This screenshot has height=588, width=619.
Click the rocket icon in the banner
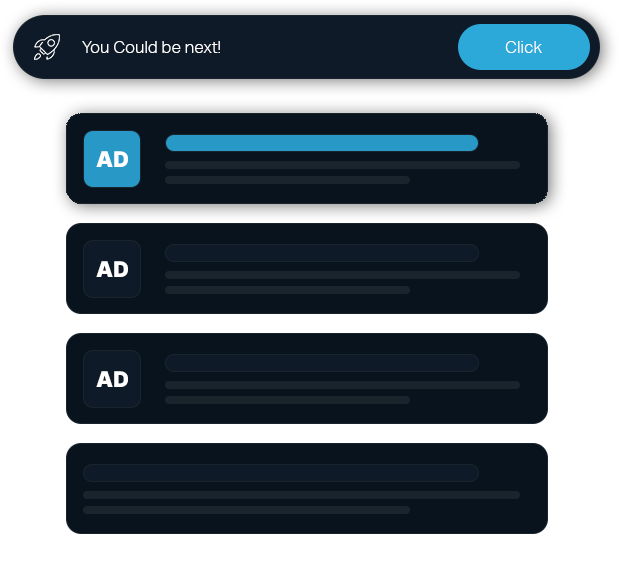click(x=47, y=47)
